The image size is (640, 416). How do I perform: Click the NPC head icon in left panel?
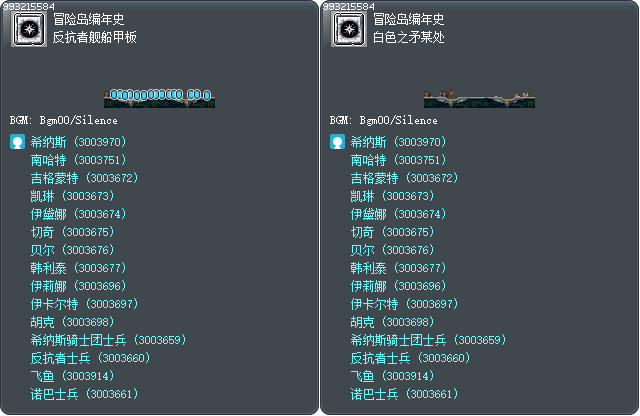17,142
